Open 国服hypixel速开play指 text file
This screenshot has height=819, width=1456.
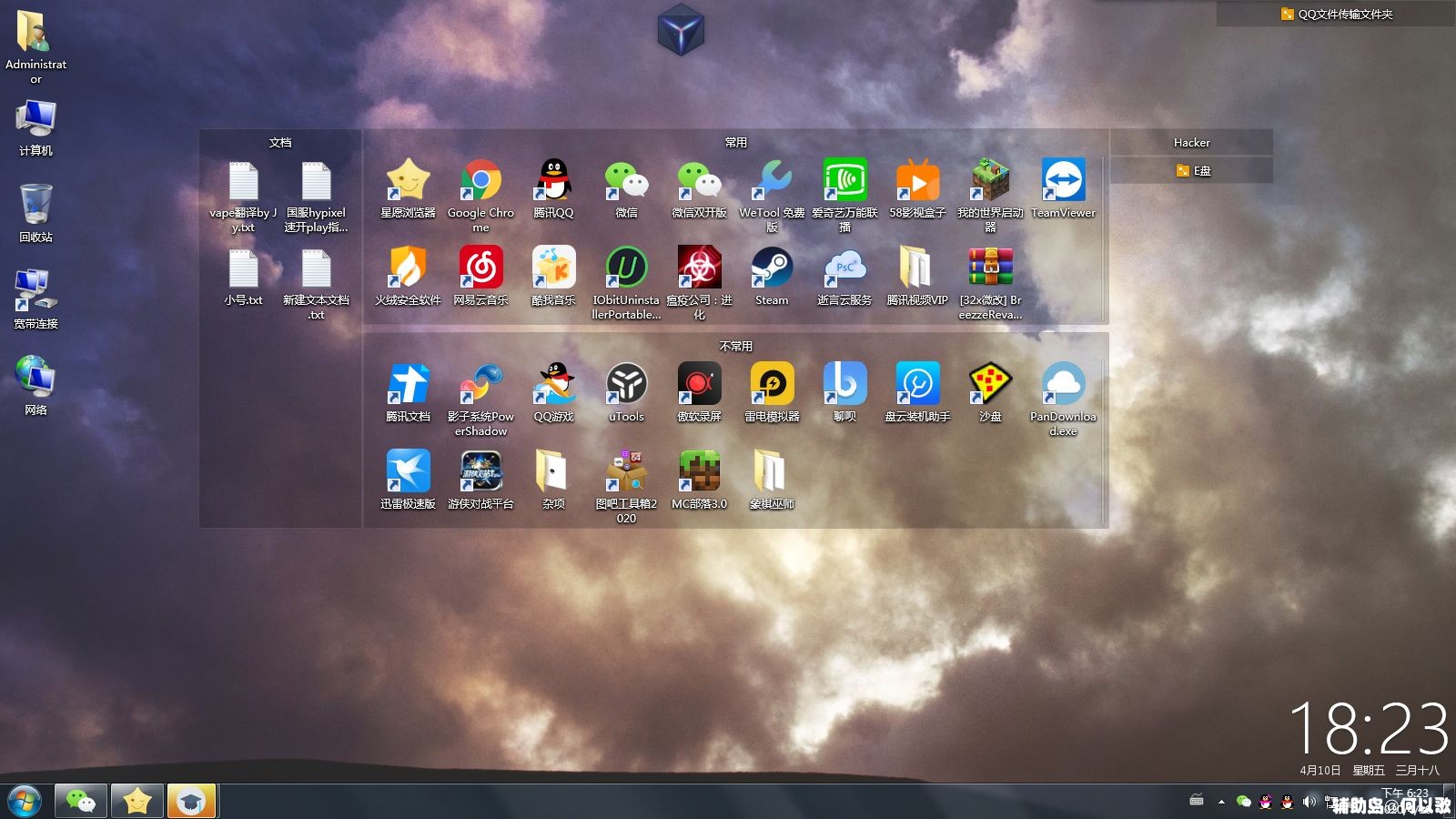click(316, 197)
